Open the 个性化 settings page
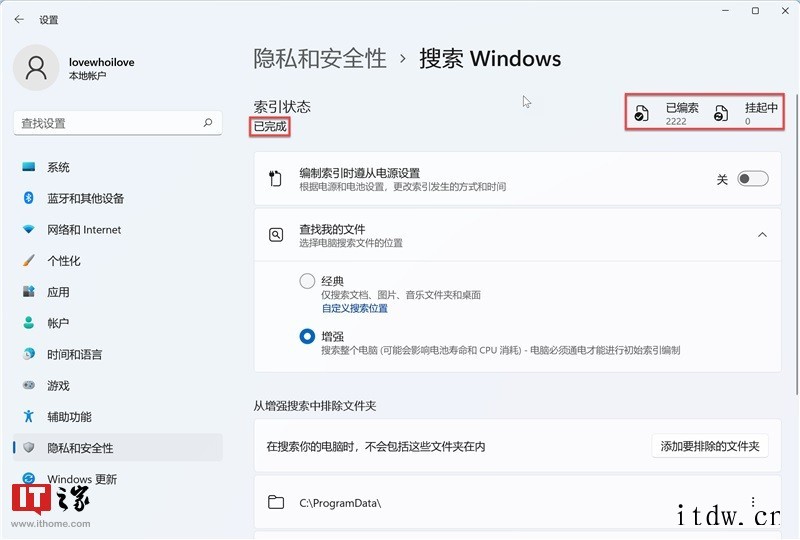 [118, 260]
